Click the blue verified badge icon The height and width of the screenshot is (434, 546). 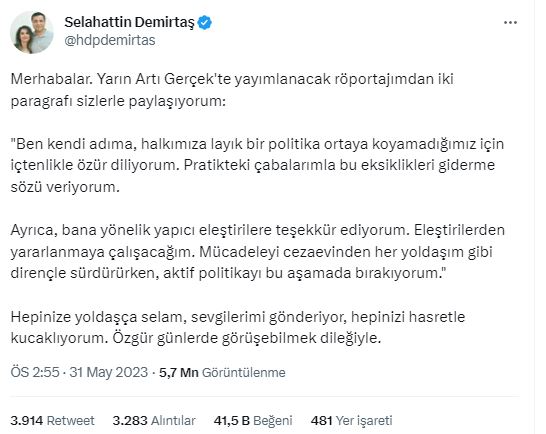coord(205,23)
